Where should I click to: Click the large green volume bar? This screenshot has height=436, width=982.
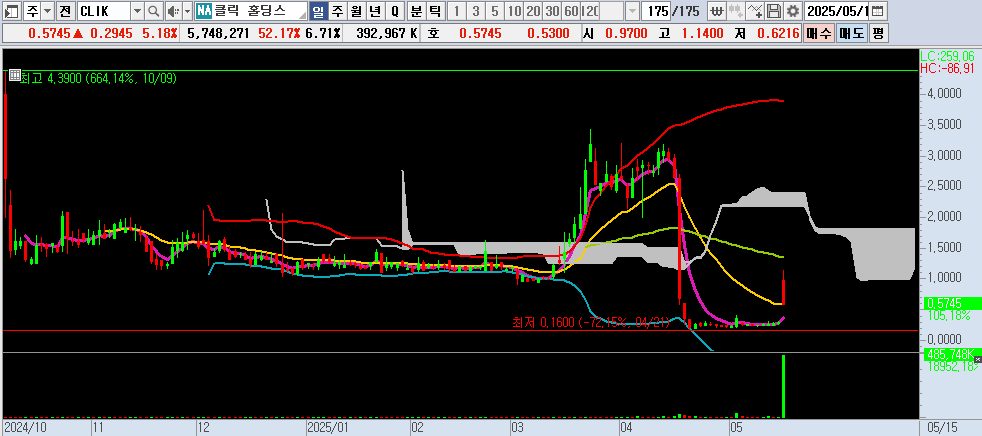coord(783,386)
